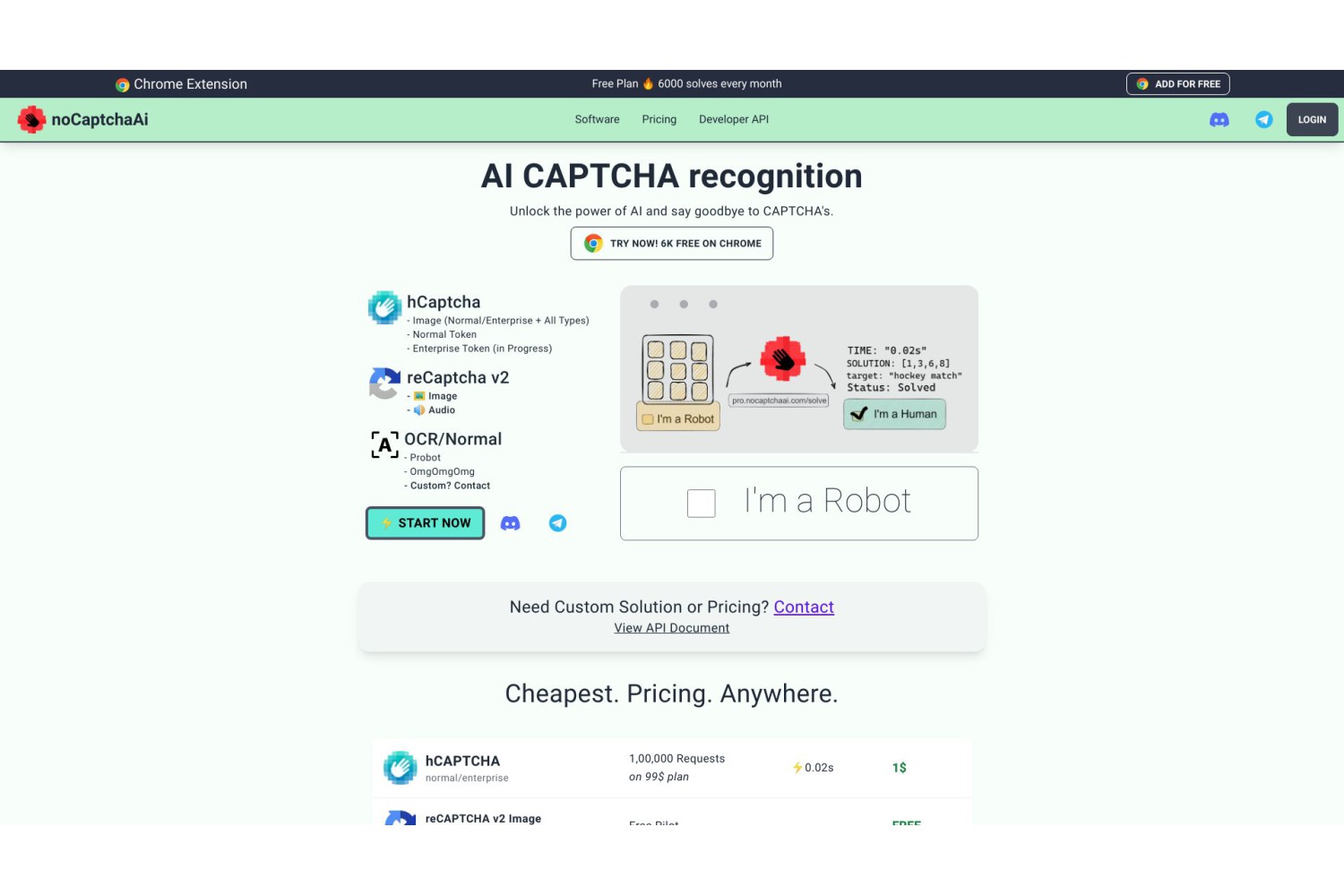Click the Chrome icon next to Chrome Extension

tap(123, 85)
